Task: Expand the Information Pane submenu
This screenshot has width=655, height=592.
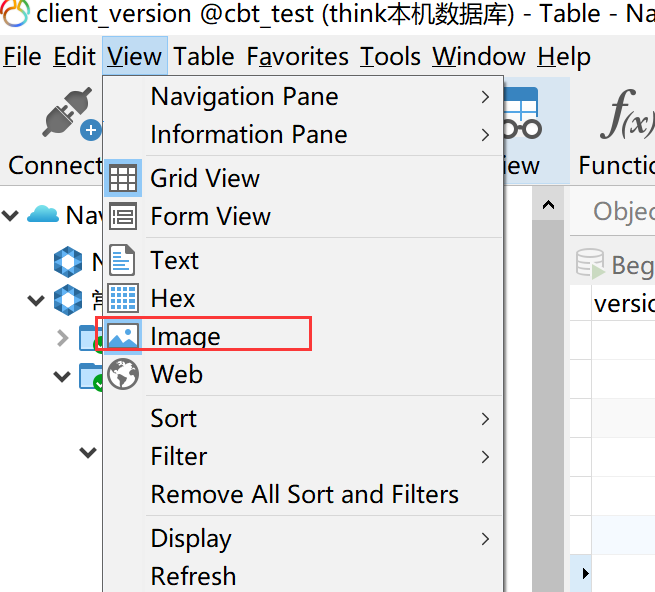Action: pos(485,135)
